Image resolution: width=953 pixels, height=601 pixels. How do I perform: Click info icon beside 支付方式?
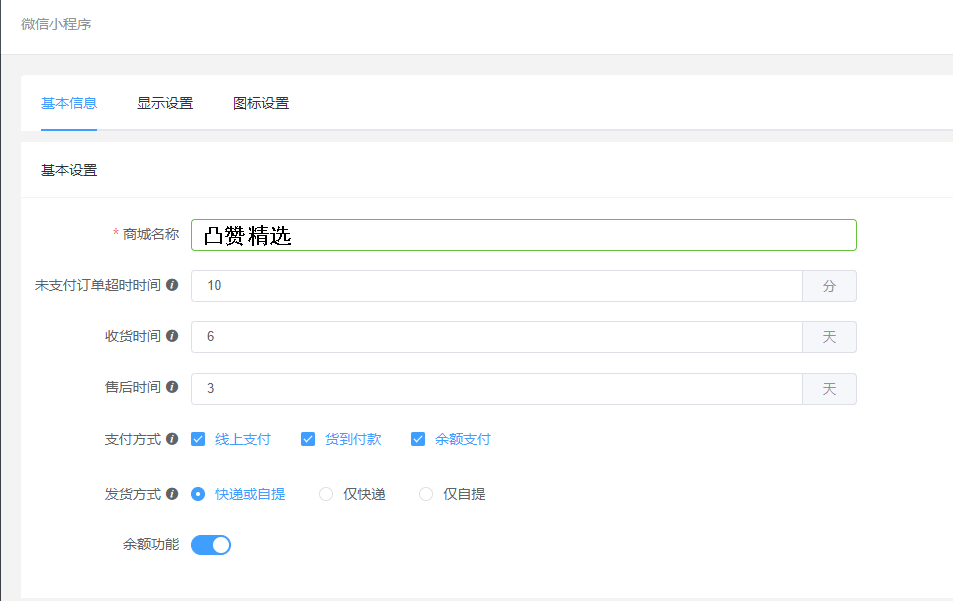172,439
